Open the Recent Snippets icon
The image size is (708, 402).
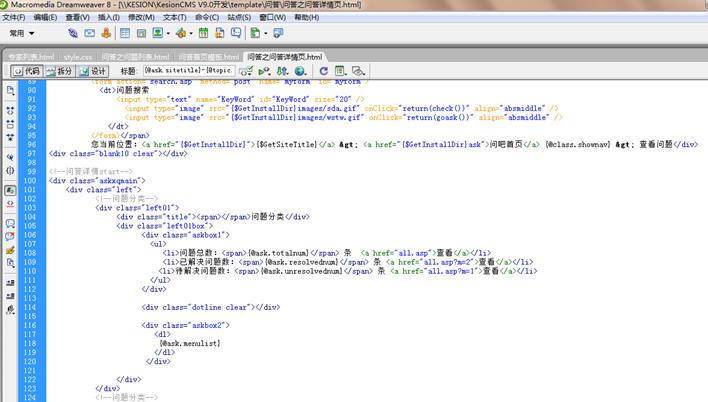(x=10, y=263)
